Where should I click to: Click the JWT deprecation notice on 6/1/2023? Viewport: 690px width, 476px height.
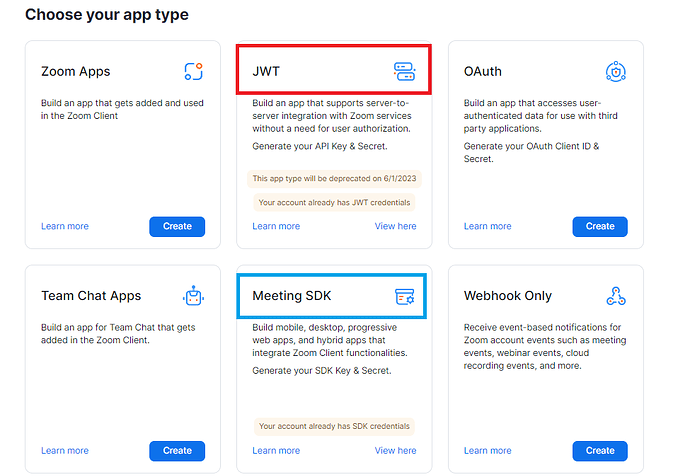(334, 179)
